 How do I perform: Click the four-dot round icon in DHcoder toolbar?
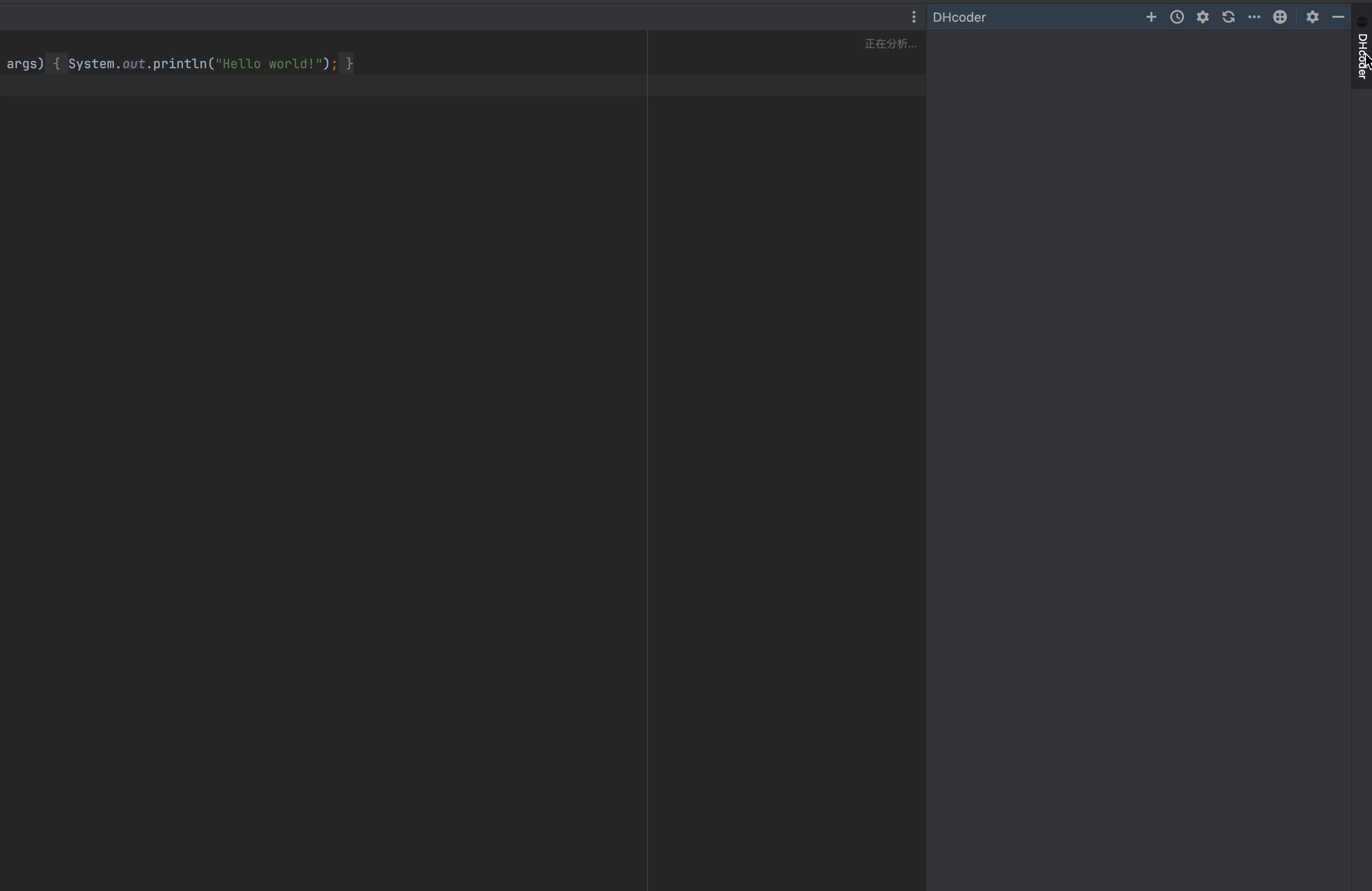(1280, 17)
